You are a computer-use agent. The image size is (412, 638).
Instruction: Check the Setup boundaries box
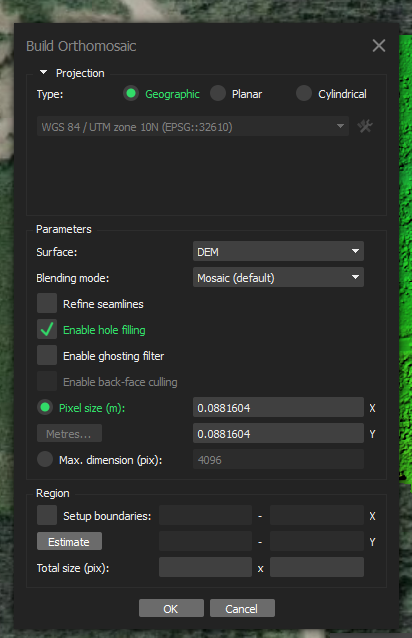(47, 516)
